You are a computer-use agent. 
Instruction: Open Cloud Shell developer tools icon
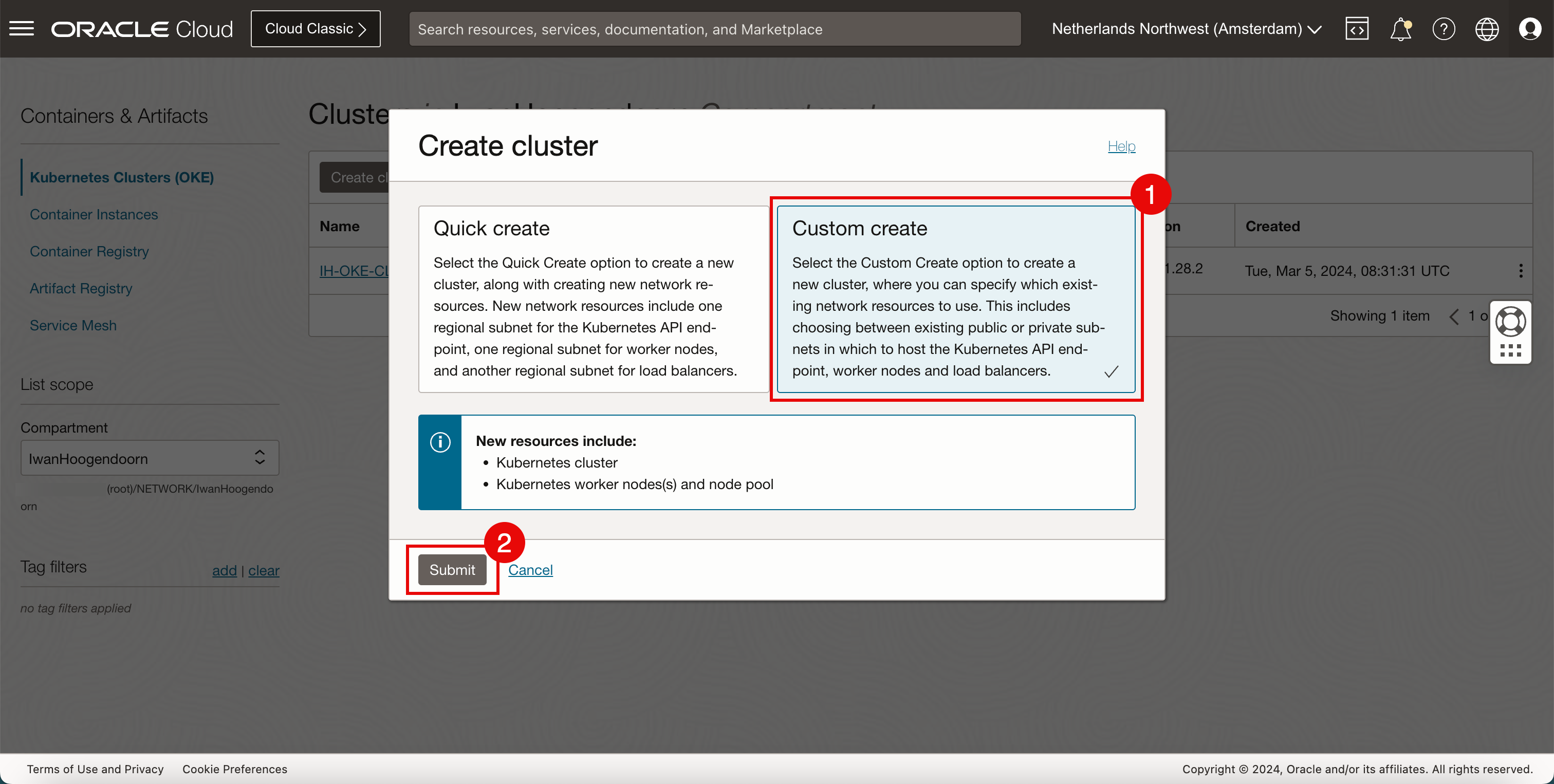(x=1357, y=29)
